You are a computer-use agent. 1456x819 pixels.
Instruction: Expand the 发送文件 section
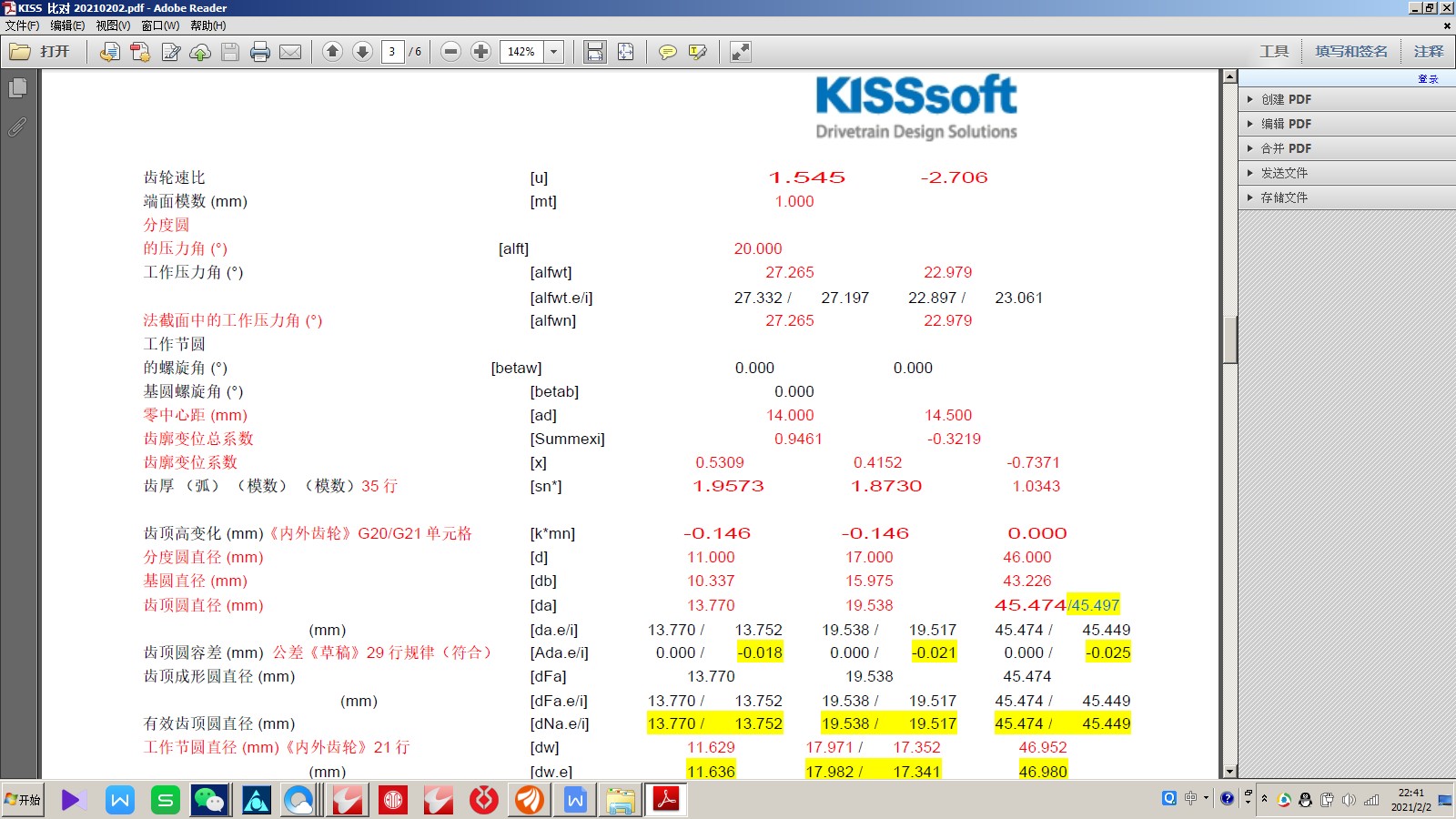1347,173
